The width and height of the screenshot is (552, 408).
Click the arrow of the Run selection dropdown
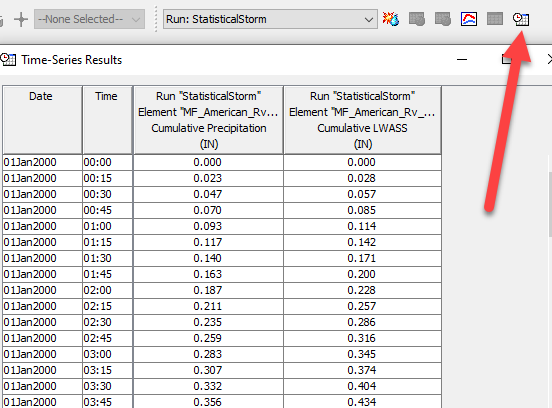click(x=369, y=20)
